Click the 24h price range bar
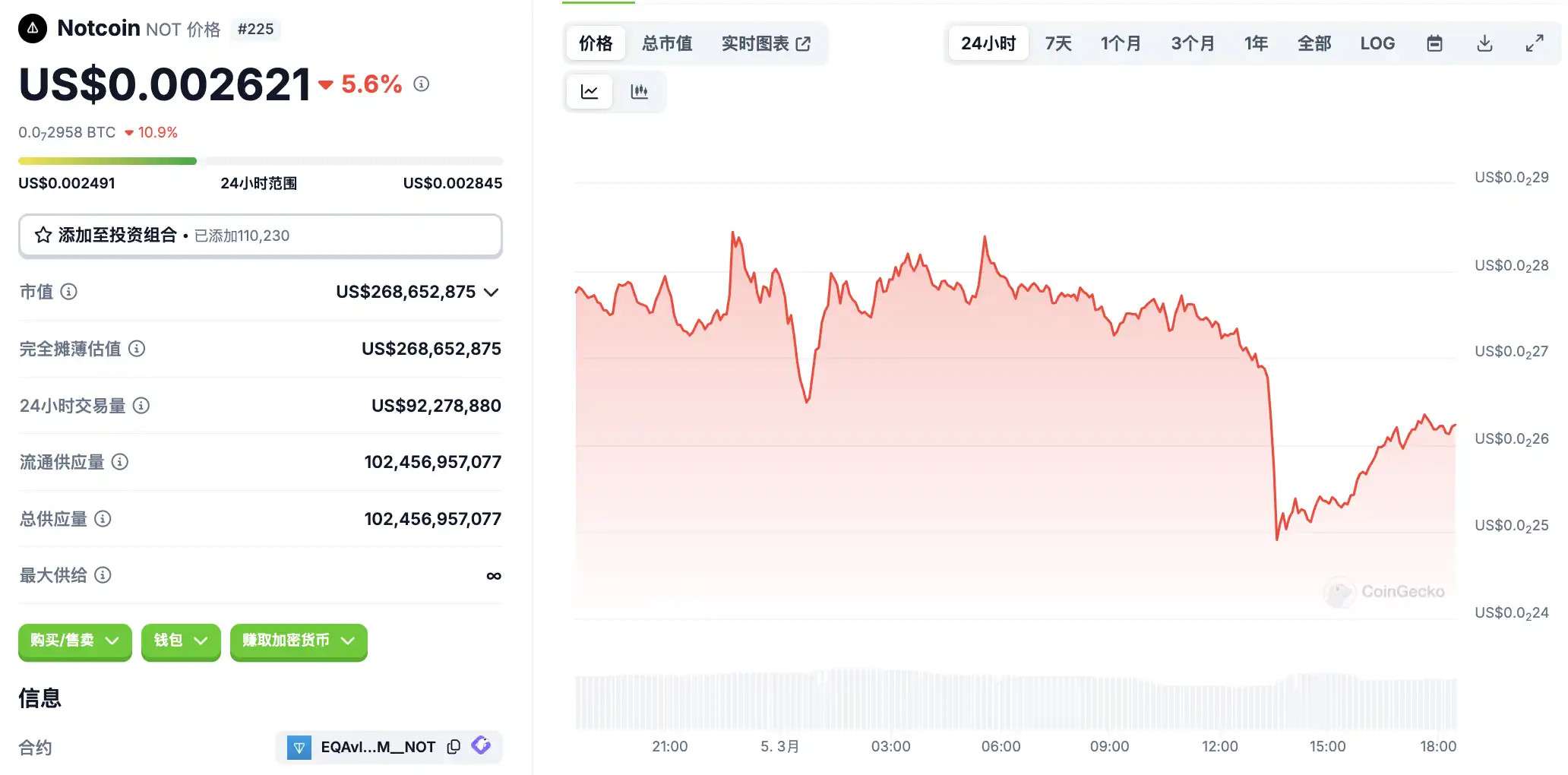Viewport: 1568px width, 775px height. pos(261,161)
